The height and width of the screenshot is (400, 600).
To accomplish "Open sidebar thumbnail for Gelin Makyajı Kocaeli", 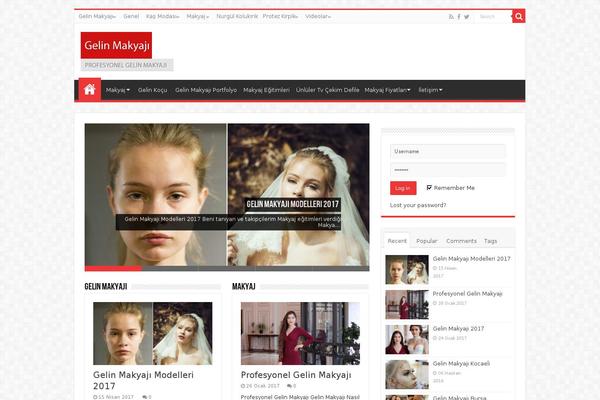I will click(407, 374).
